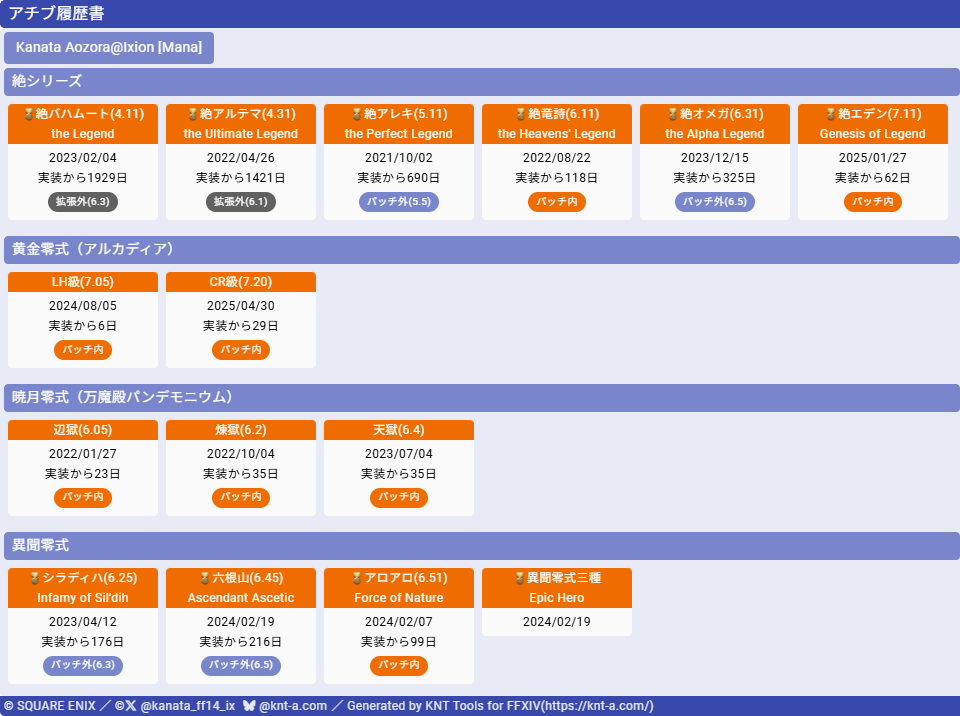960x716 pixels.
Task: Click the X logo icon in the footer
Action: (x=130, y=706)
